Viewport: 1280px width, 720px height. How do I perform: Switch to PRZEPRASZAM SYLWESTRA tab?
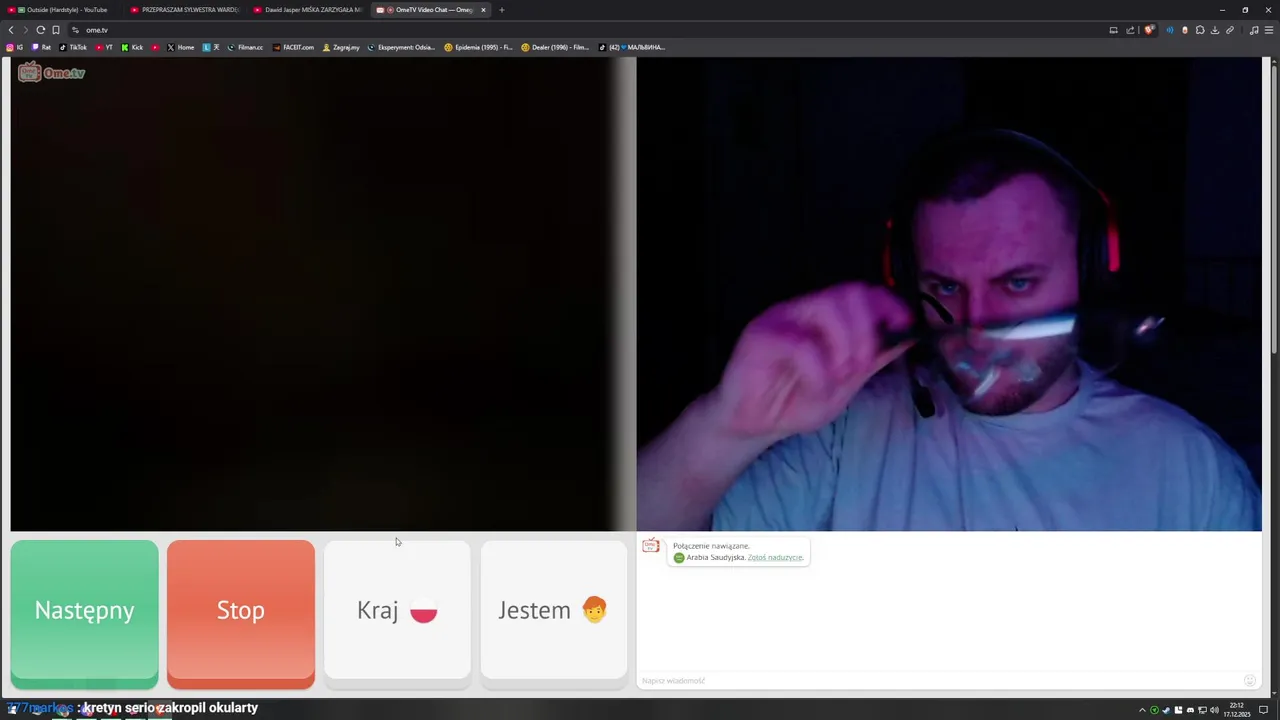point(185,10)
